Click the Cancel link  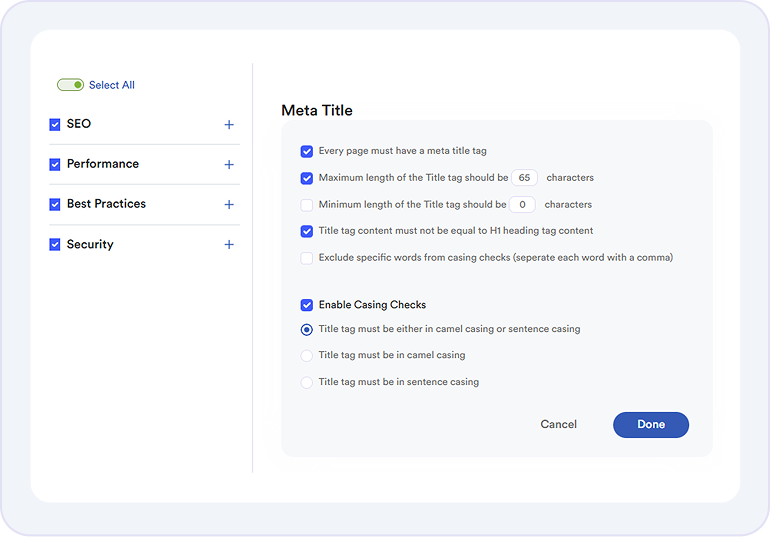point(558,425)
